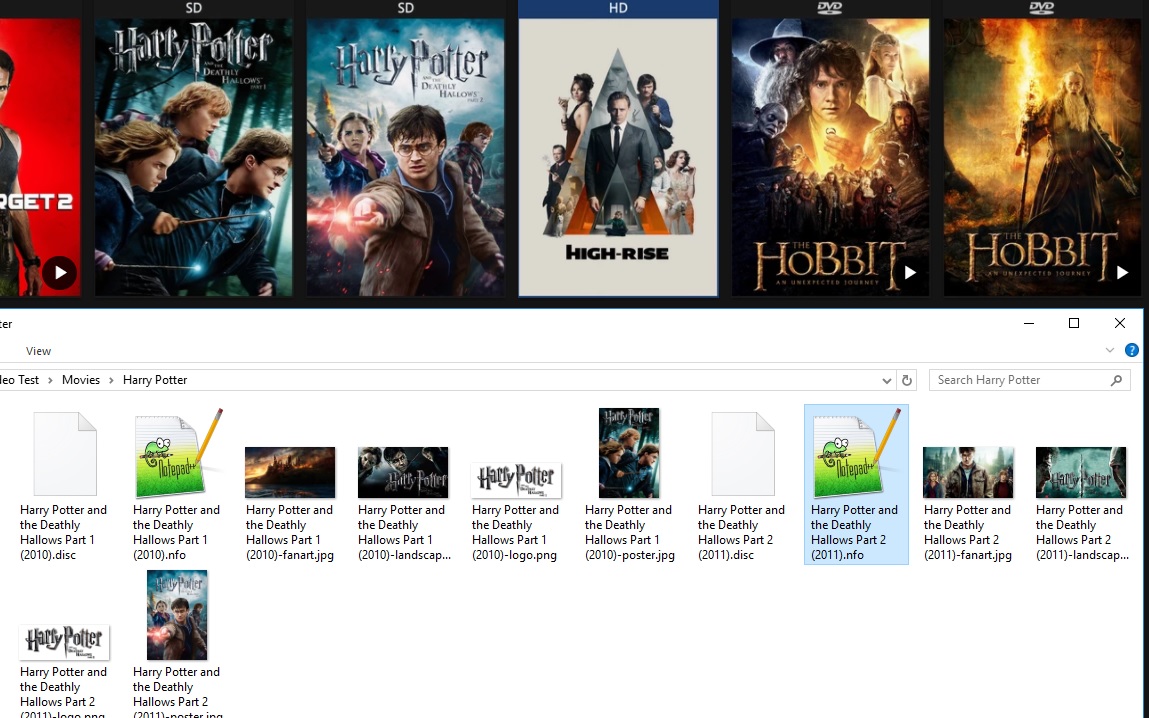Play the red movie with title ending in 'RGET 2'
The width and height of the screenshot is (1149, 718).
(60, 273)
